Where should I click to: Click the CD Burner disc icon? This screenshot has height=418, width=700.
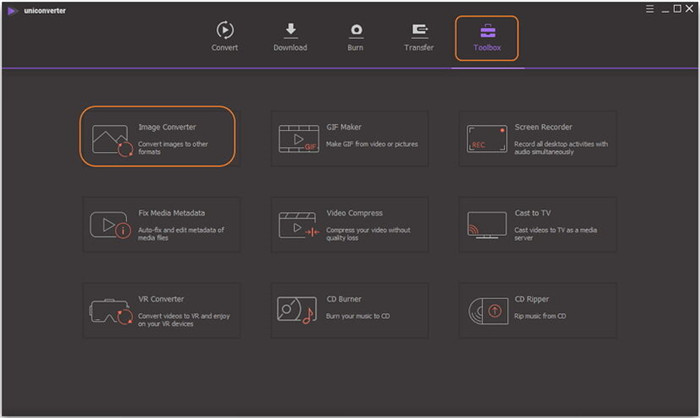click(x=297, y=311)
